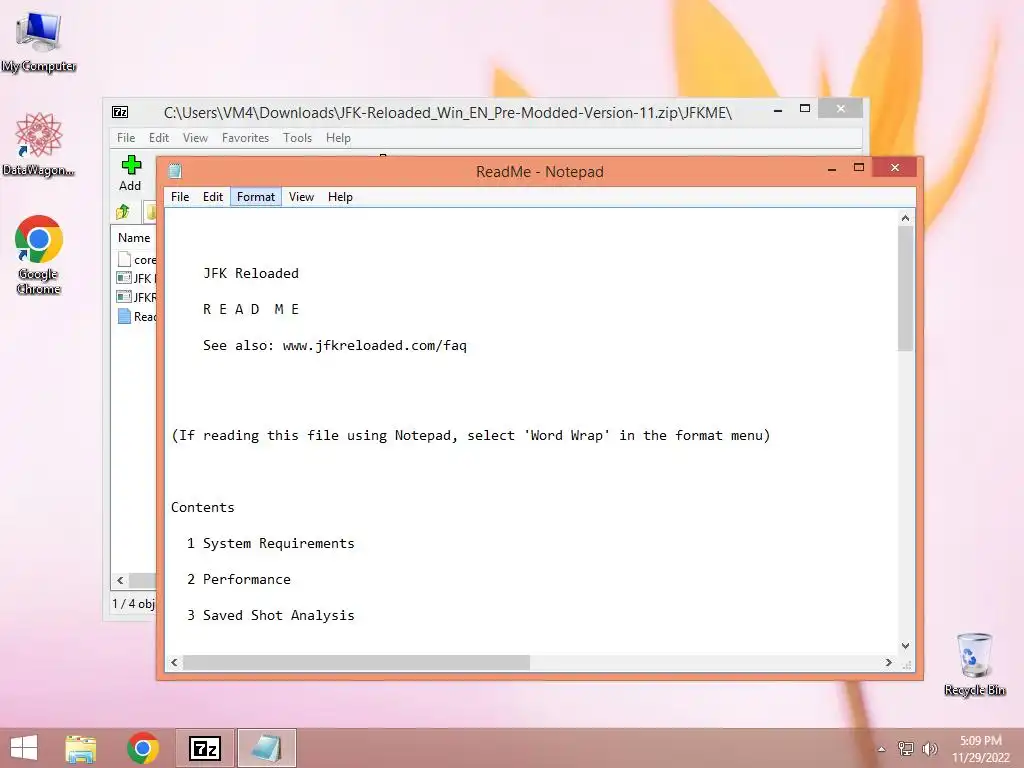Open My Computer desktop icon
The height and width of the screenshot is (768, 1024).
(x=39, y=41)
